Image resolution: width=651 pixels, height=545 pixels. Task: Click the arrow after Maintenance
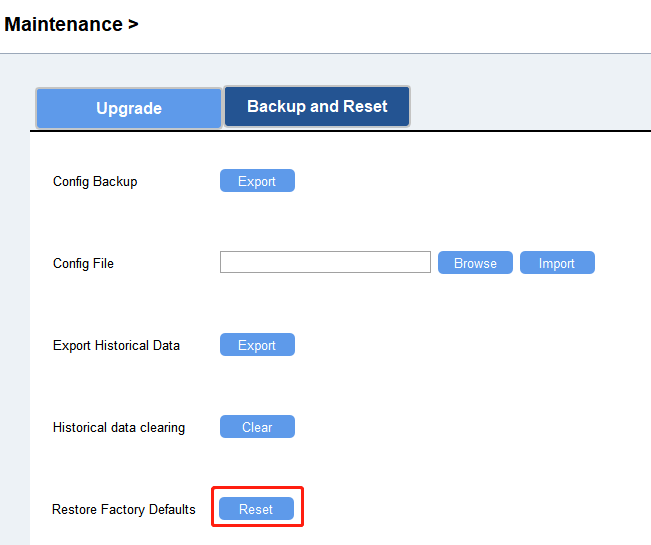click(133, 24)
